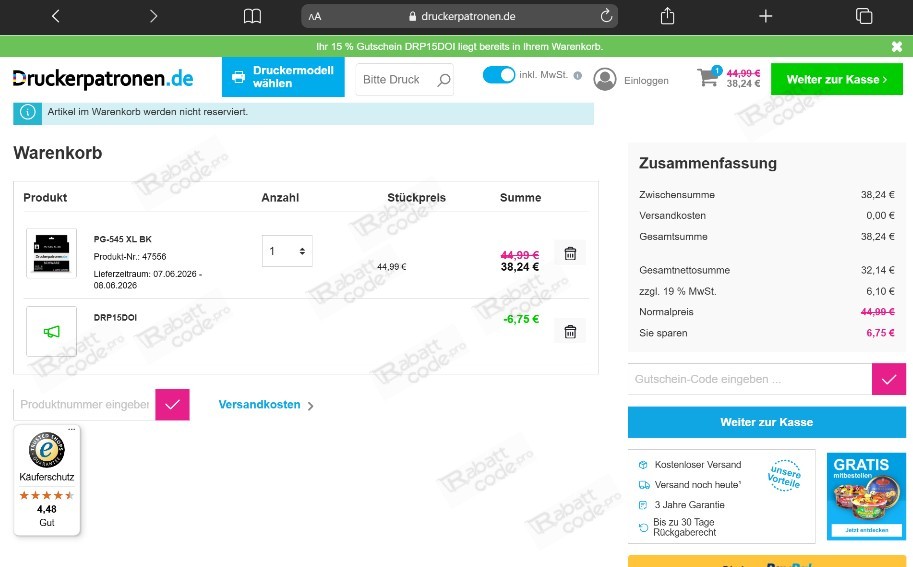The image size is (913, 567).
Task: Click the info icon in reservation notice
Action: (x=27, y=113)
